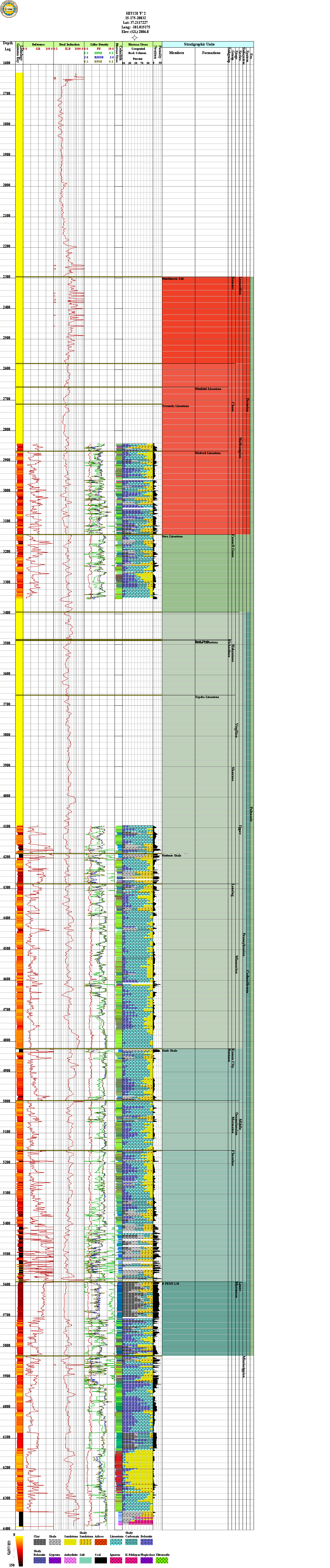Click the Anhydrite legend pattern
Image resolution: width=330 pixels, height=1568 pixels.
[70, 1560]
